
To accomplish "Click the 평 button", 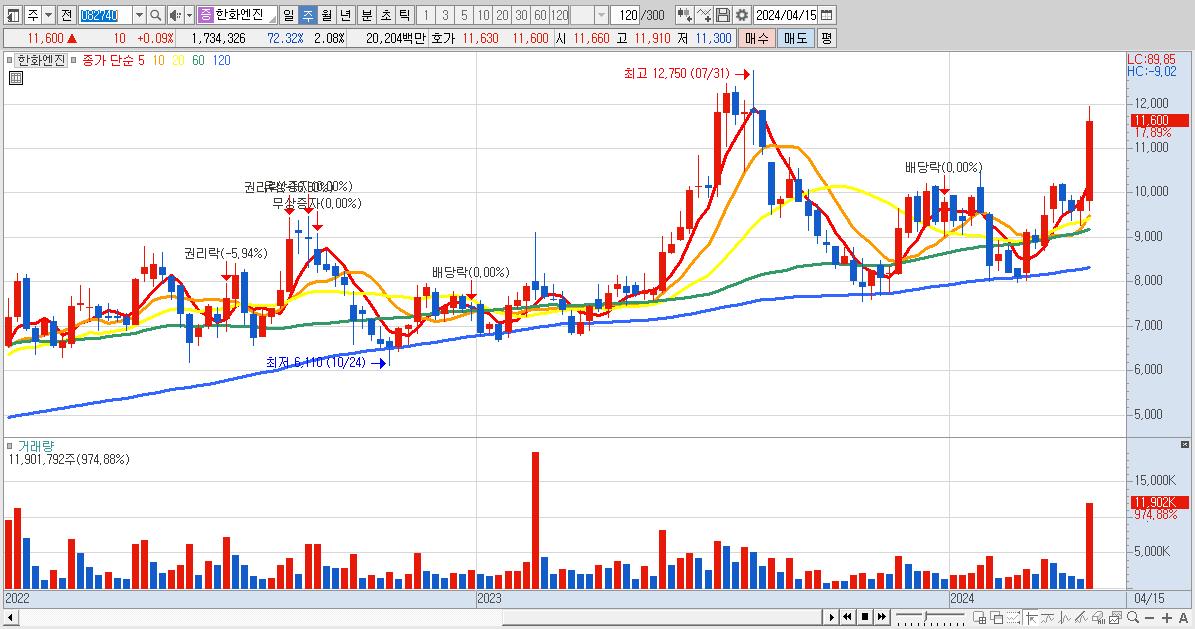I will [826, 38].
